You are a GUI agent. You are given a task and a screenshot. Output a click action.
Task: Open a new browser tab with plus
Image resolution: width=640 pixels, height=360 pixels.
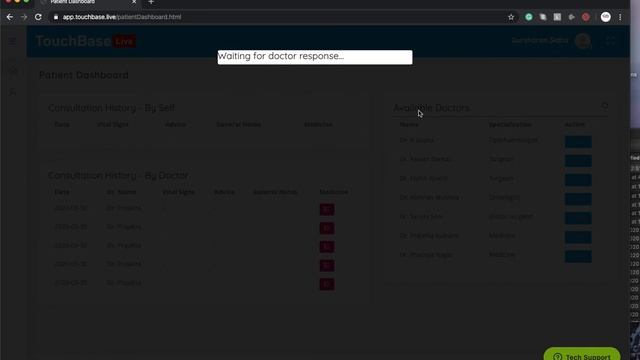(x=151, y=2)
